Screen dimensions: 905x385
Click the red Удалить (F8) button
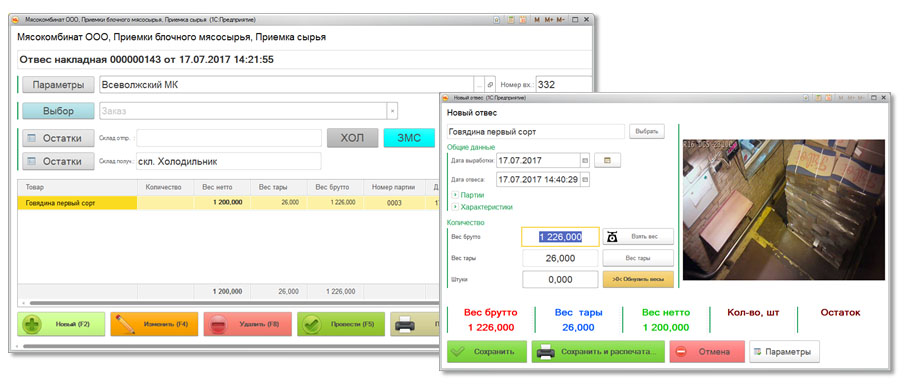[x=248, y=324]
